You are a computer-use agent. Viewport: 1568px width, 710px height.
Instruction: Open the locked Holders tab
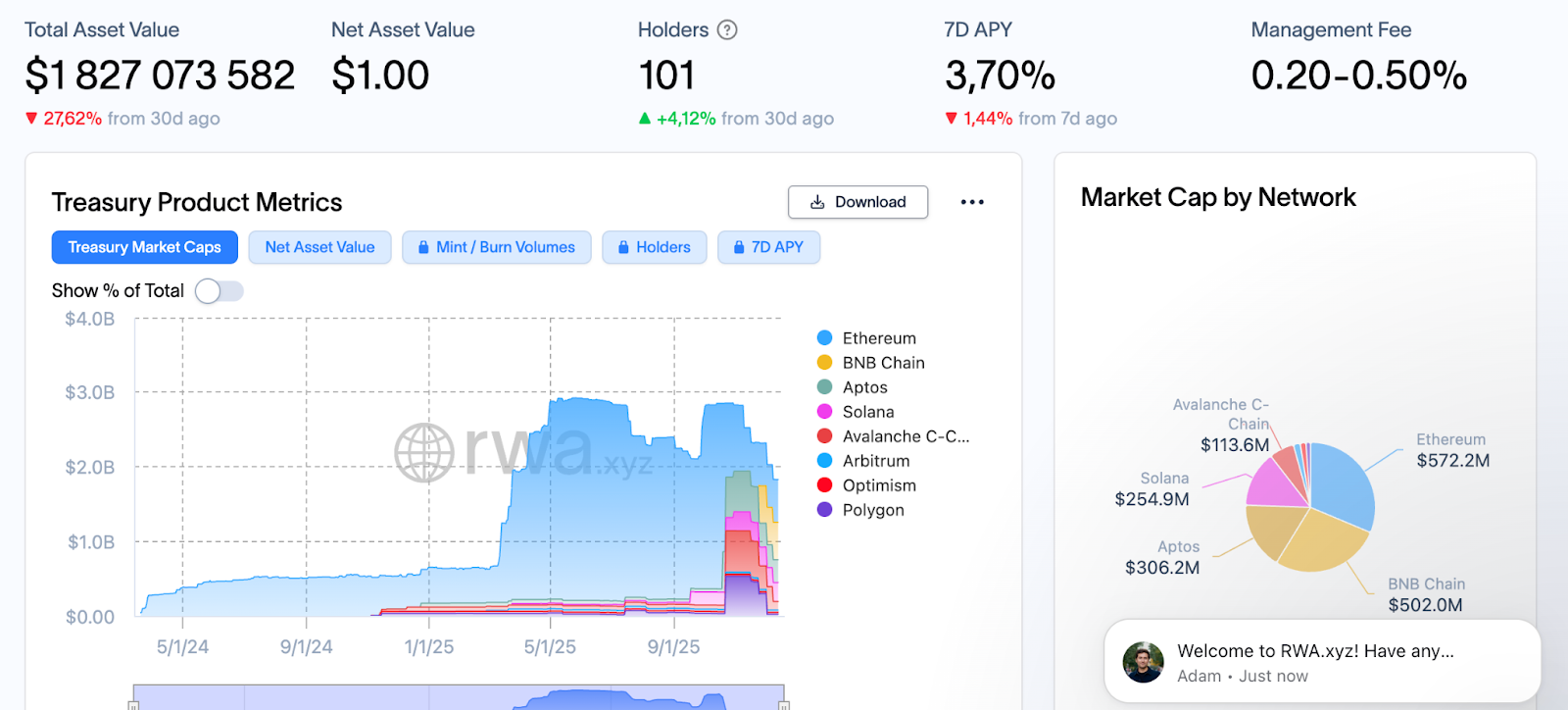click(654, 247)
